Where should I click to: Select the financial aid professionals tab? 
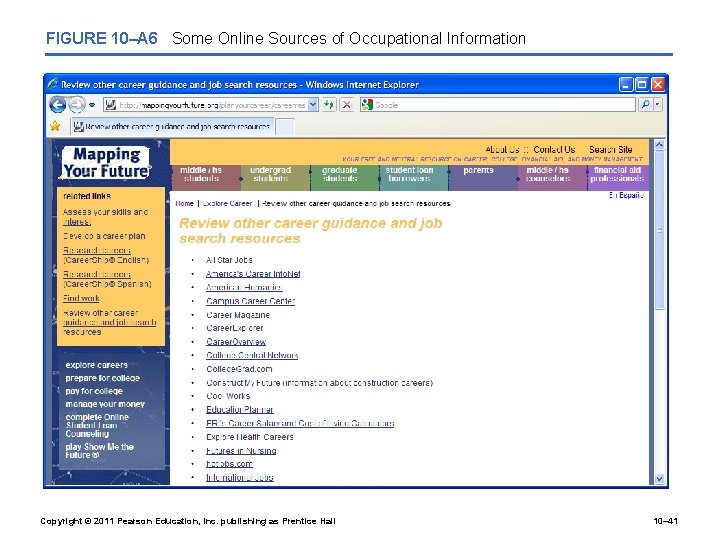point(618,178)
